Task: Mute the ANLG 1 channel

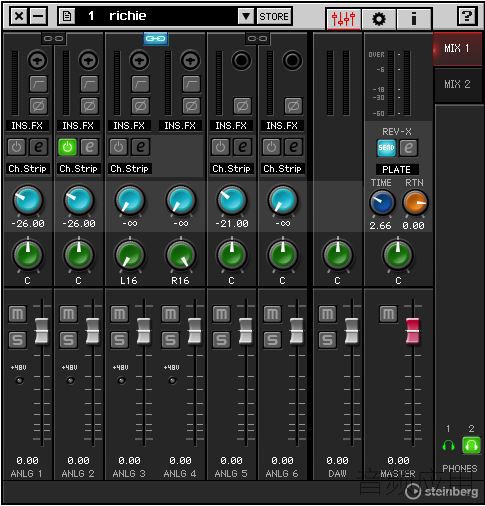Action: click(17, 314)
